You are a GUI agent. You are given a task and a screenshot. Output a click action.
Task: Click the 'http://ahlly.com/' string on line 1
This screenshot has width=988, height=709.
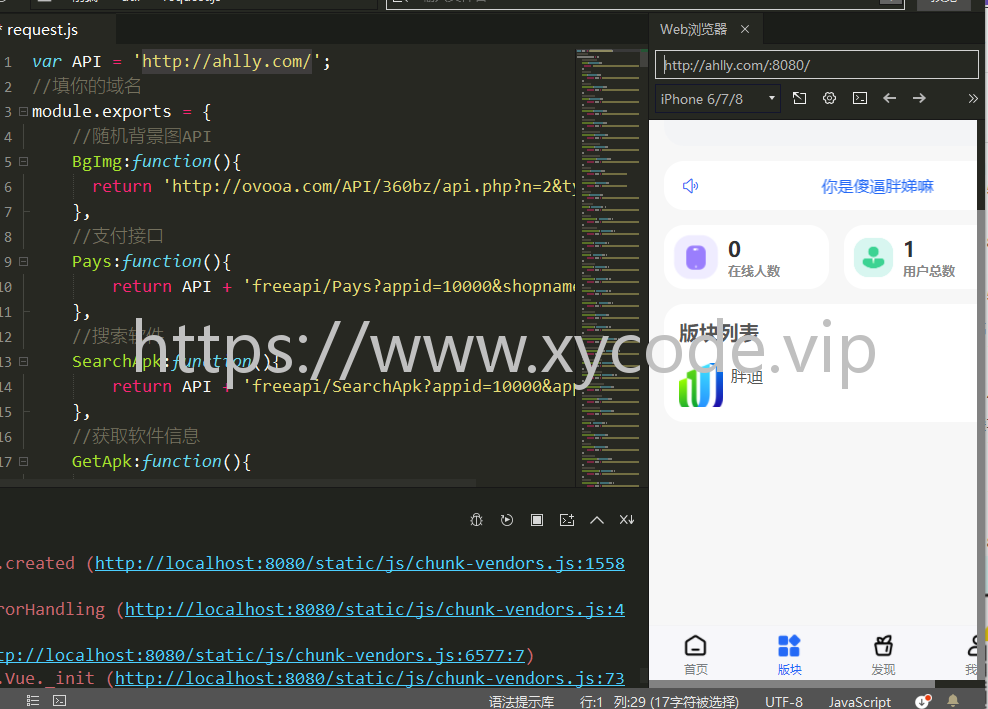[x=227, y=62]
